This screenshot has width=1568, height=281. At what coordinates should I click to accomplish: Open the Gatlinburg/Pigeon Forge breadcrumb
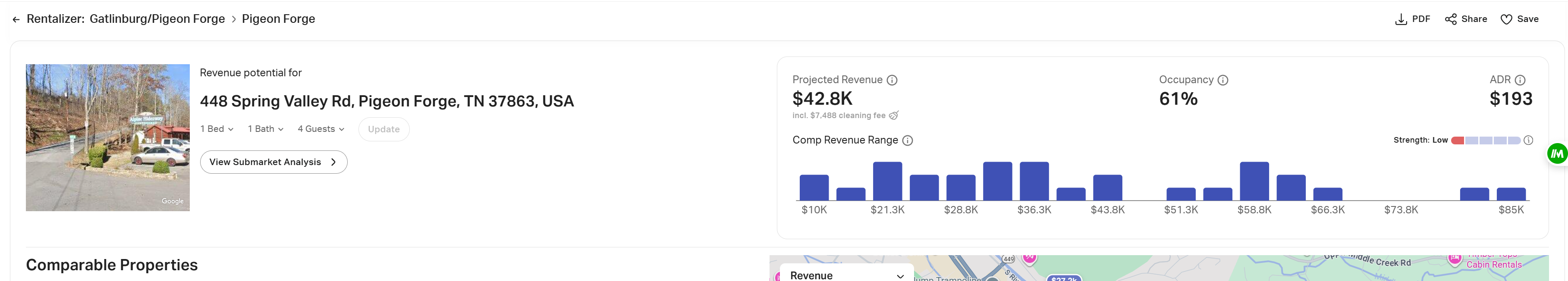[x=157, y=19]
